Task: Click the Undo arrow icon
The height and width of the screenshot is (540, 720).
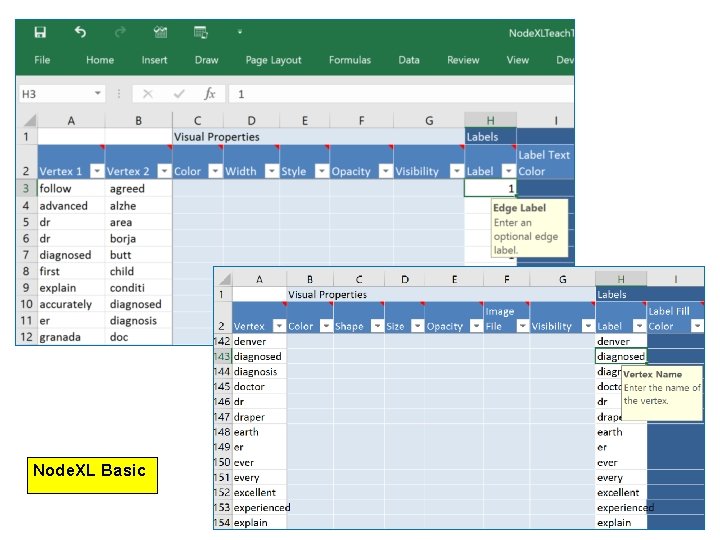Action: [x=80, y=32]
